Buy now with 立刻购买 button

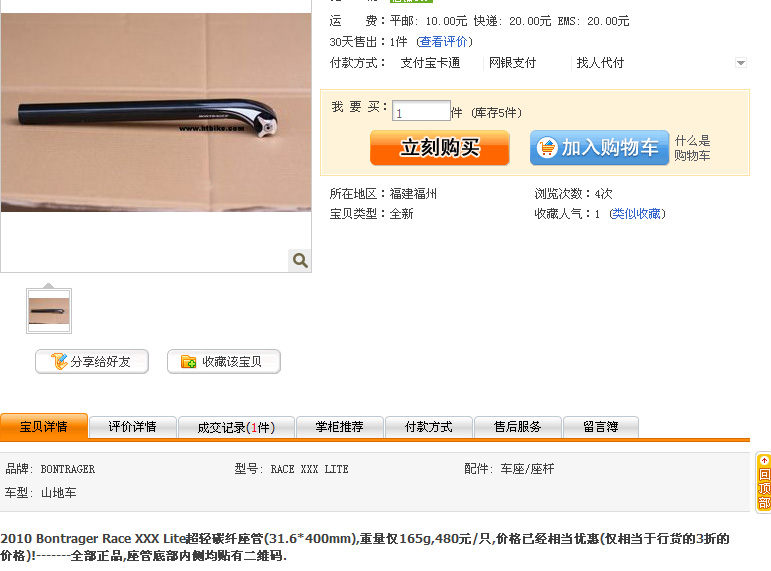pyautogui.click(x=440, y=148)
